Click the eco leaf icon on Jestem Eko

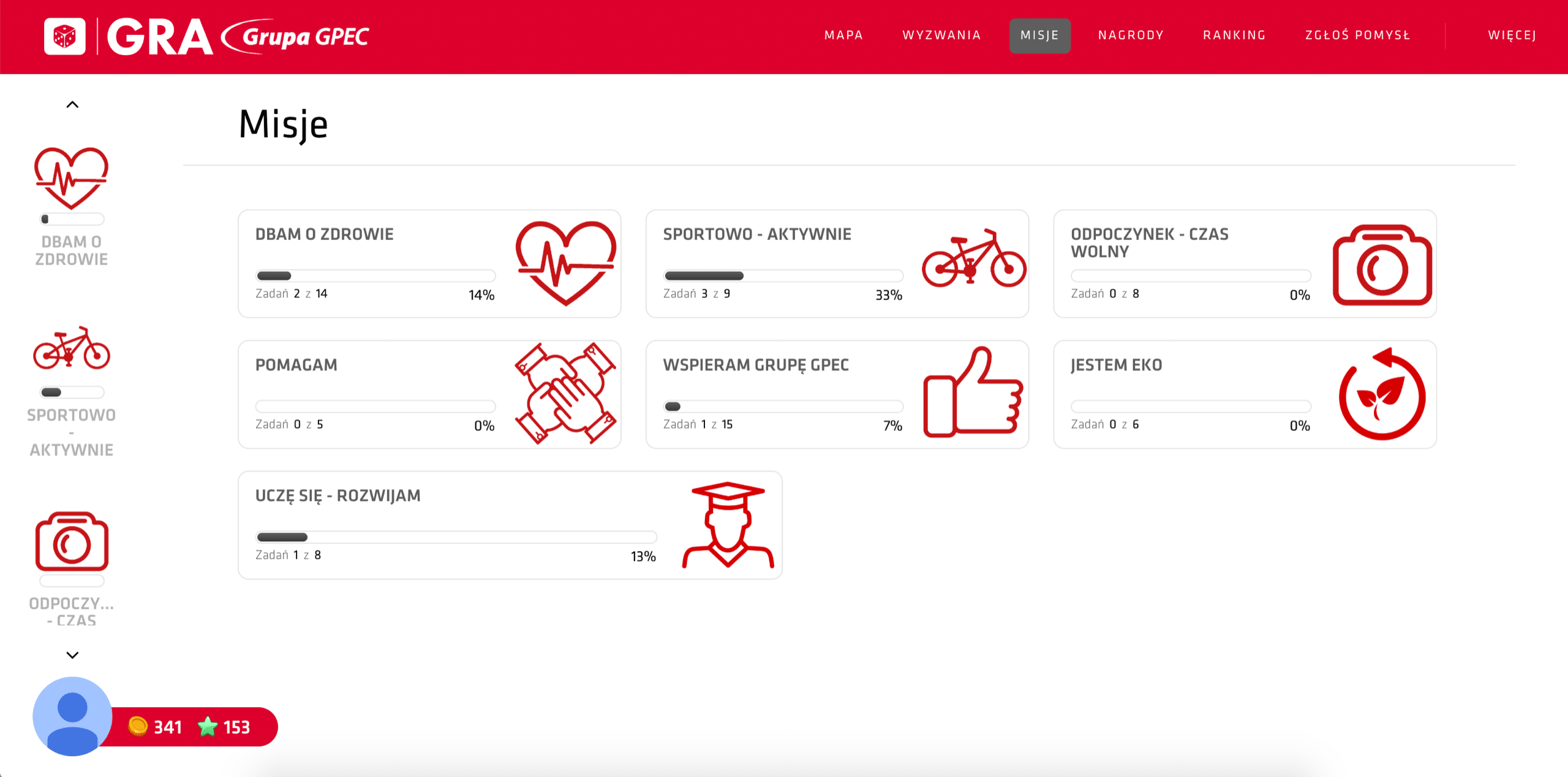click(1382, 394)
